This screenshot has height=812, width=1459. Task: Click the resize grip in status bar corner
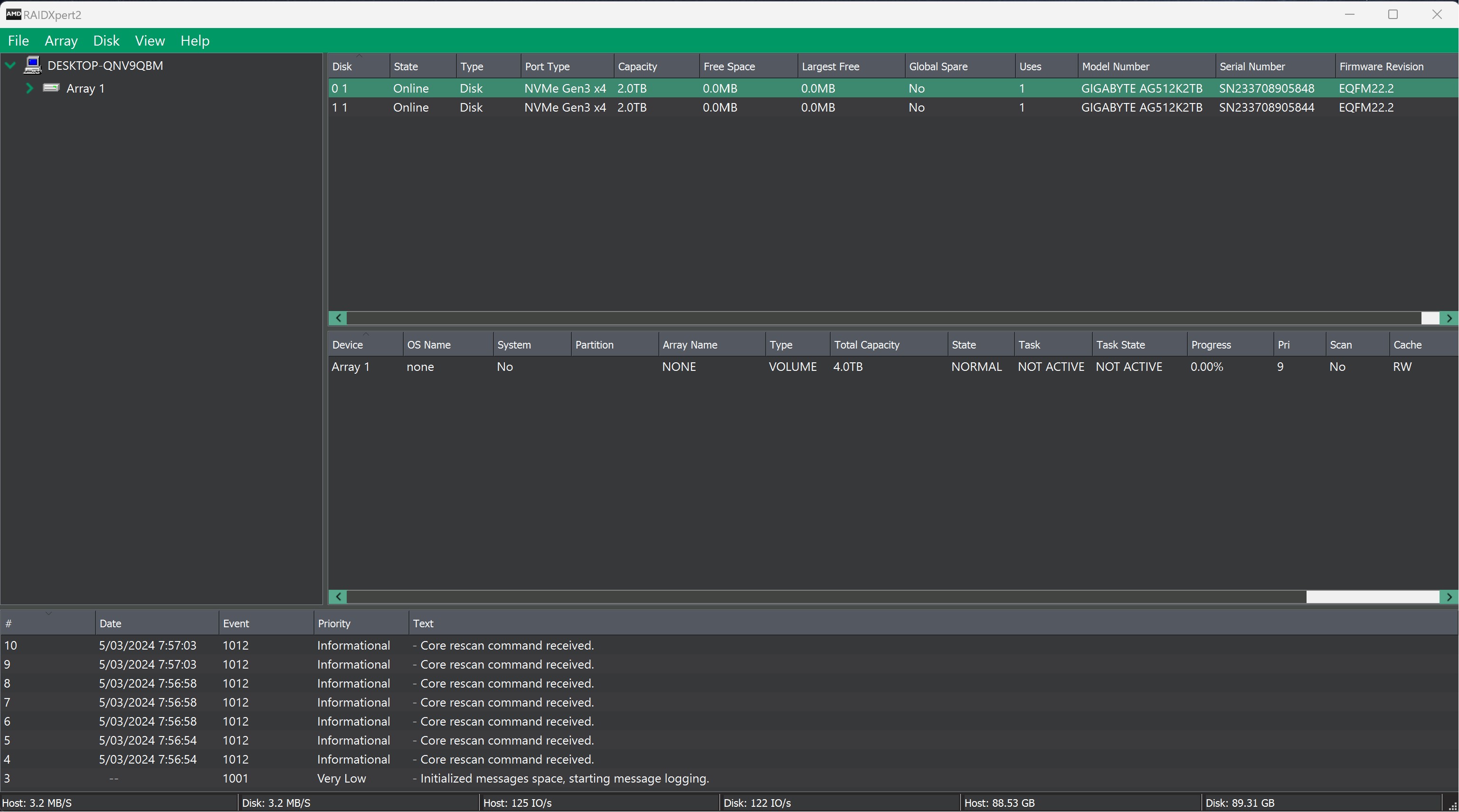click(1452, 806)
